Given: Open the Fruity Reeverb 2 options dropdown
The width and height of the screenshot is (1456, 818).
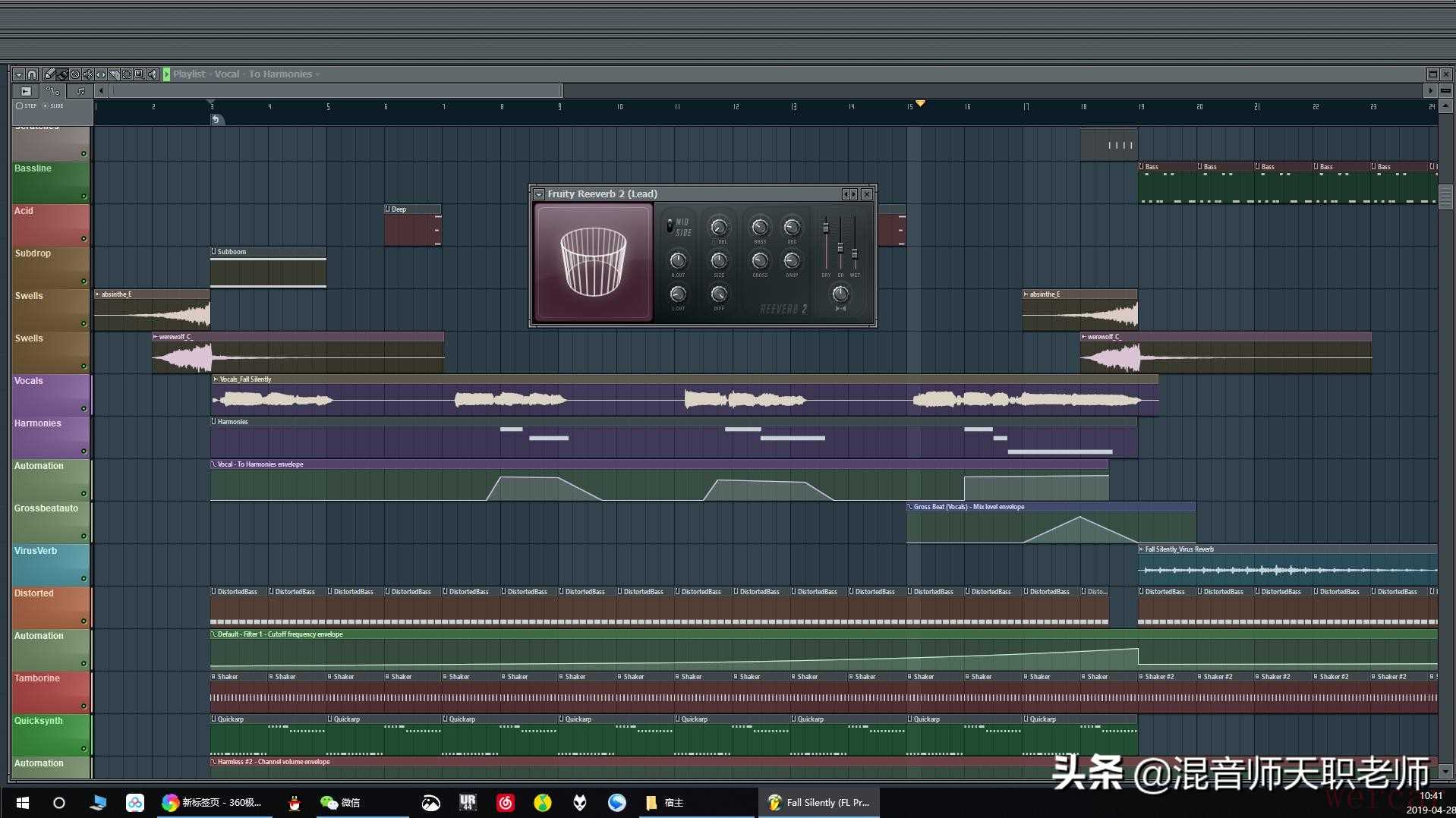Looking at the screenshot, I should pyautogui.click(x=539, y=194).
